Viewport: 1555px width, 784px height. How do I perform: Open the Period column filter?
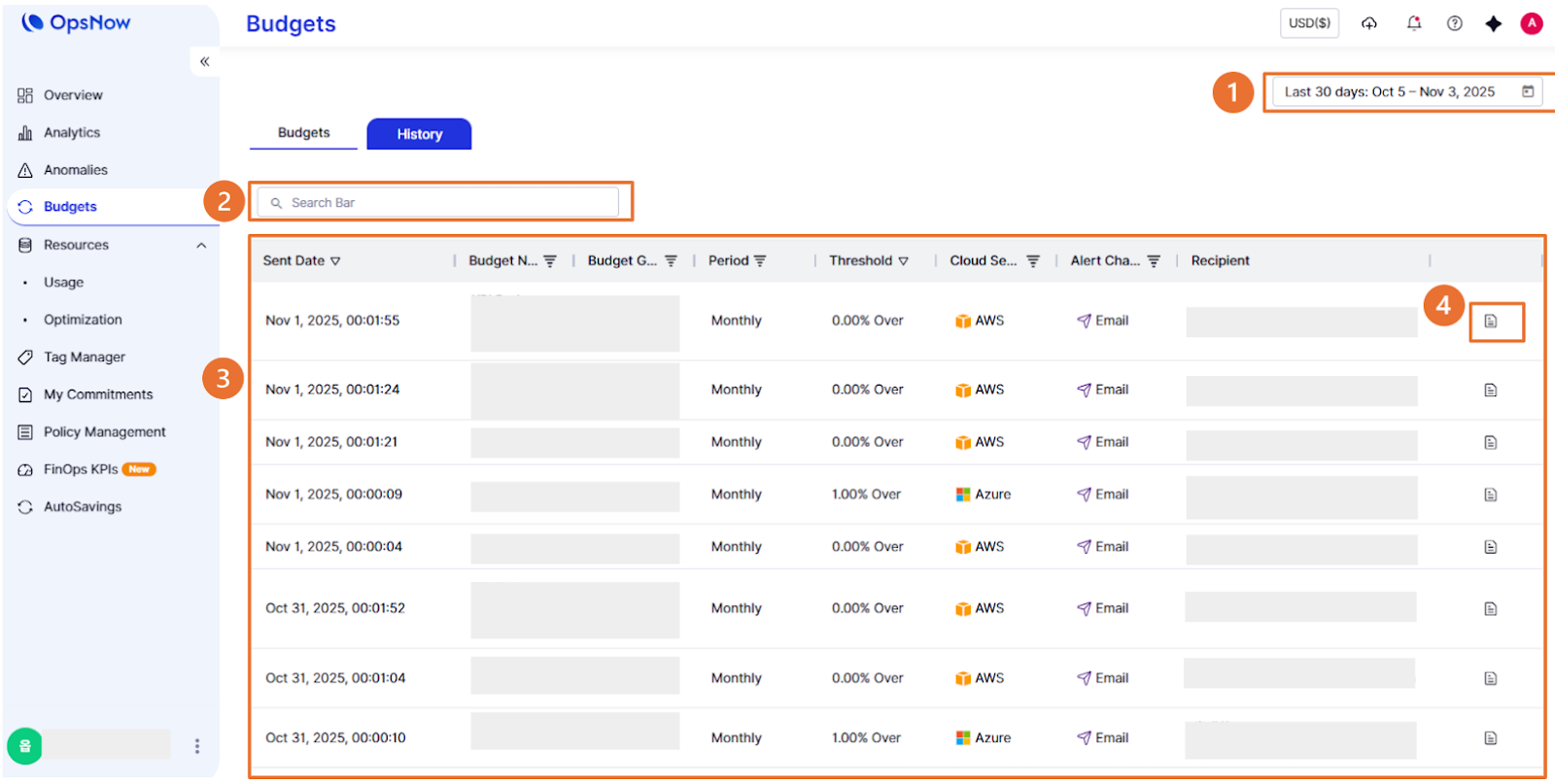760,261
